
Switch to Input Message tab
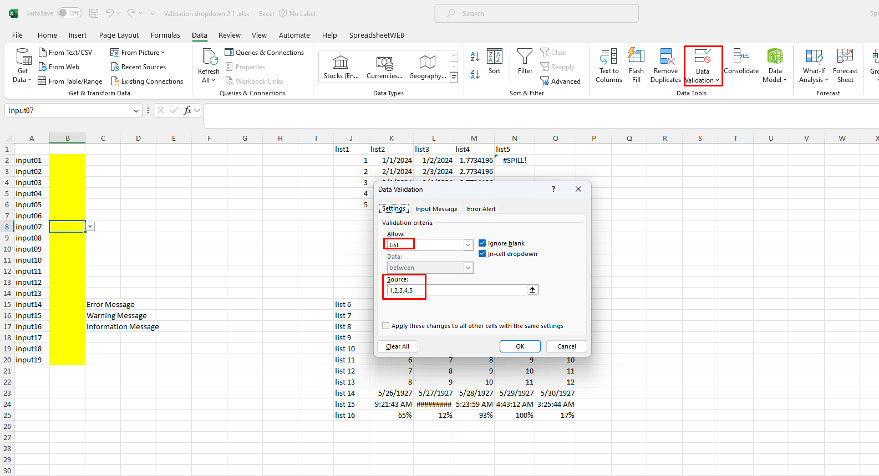point(436,209)
